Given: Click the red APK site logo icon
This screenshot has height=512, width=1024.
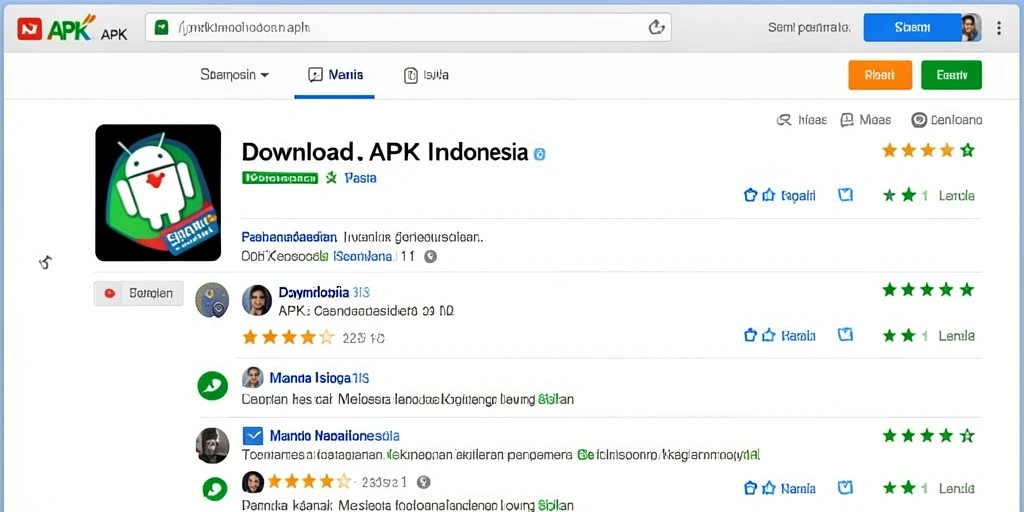Looking at the screenshot, I should (x=29, y=28).
